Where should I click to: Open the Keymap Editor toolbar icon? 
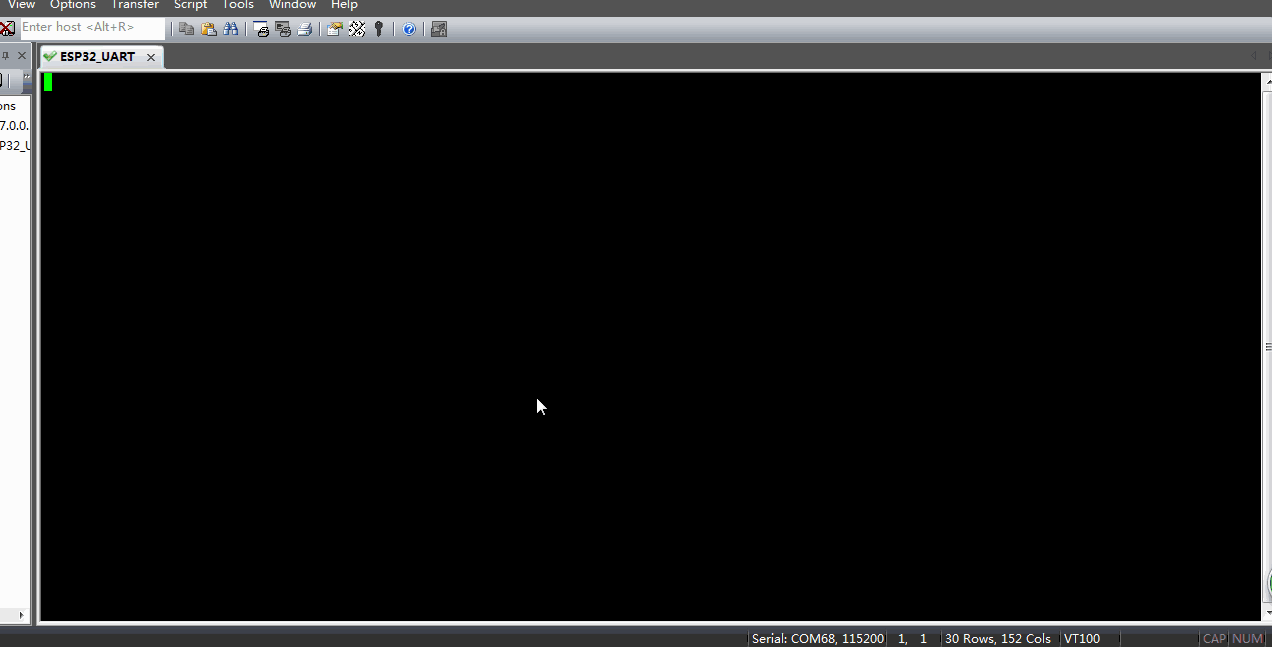point(357,29)
